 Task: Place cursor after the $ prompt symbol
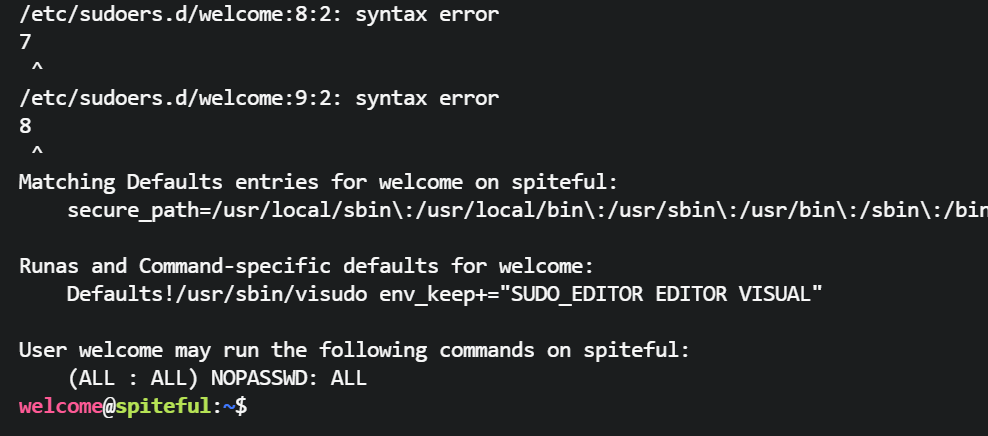point(249,407)
